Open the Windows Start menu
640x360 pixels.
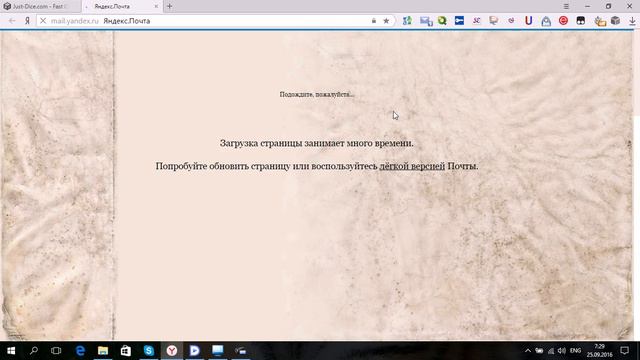click(x=11, y=351)
